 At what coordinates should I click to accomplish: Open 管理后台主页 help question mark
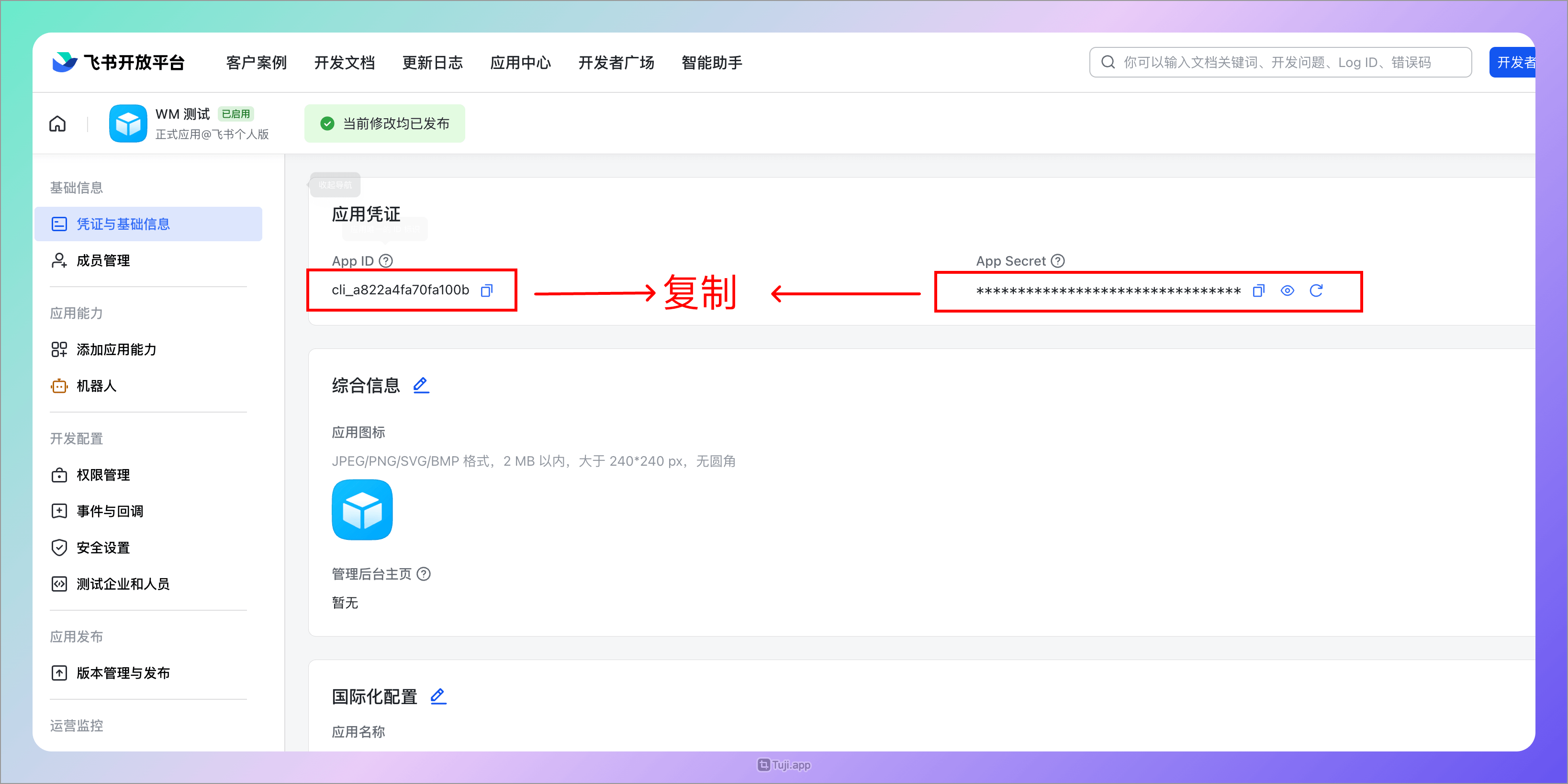[x=424, y=574]
